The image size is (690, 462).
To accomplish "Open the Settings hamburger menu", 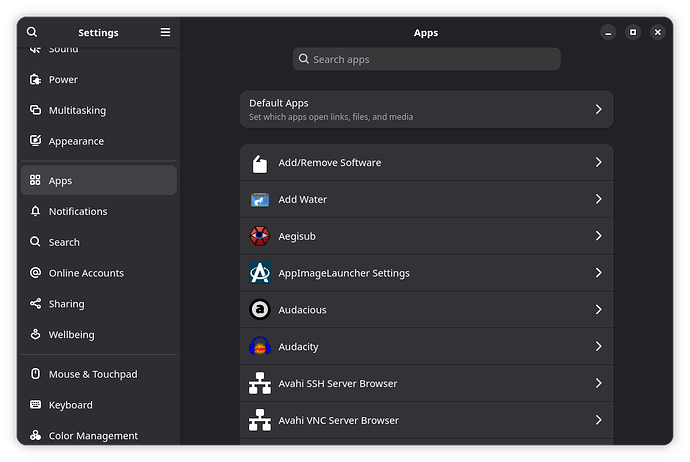I will (165, 32).
